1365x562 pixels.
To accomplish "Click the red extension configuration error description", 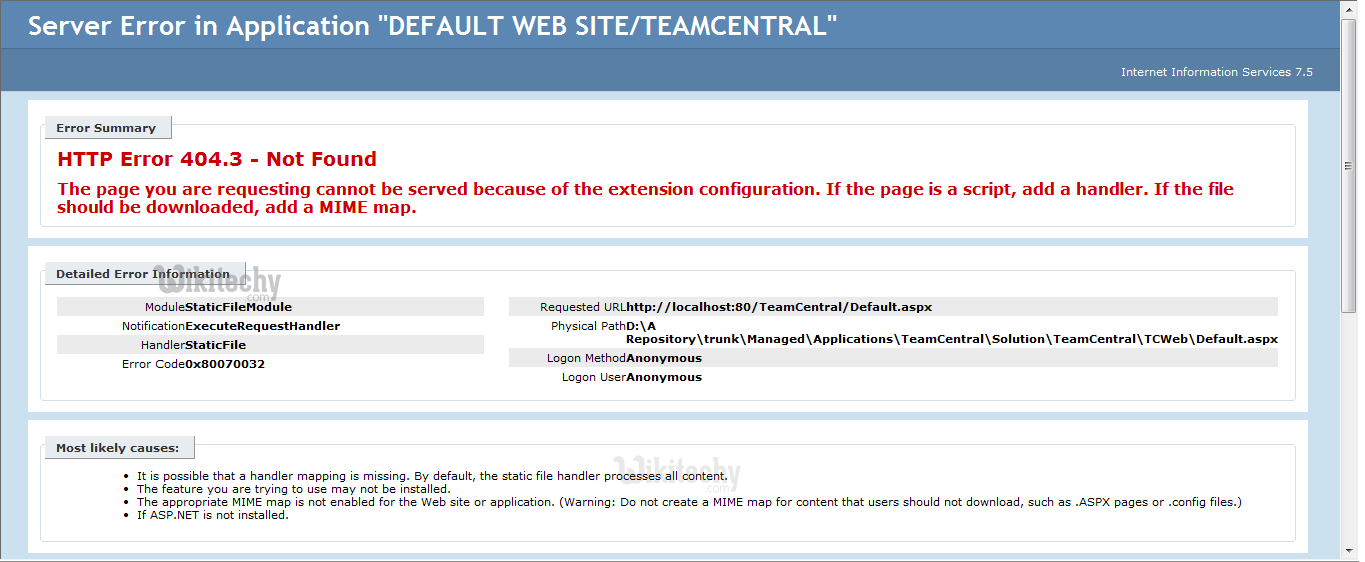I will click(x=646, y=198).
